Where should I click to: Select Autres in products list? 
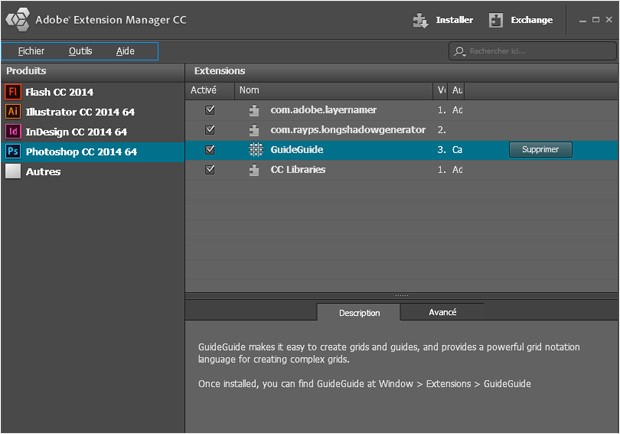click(x=93, y=172)
